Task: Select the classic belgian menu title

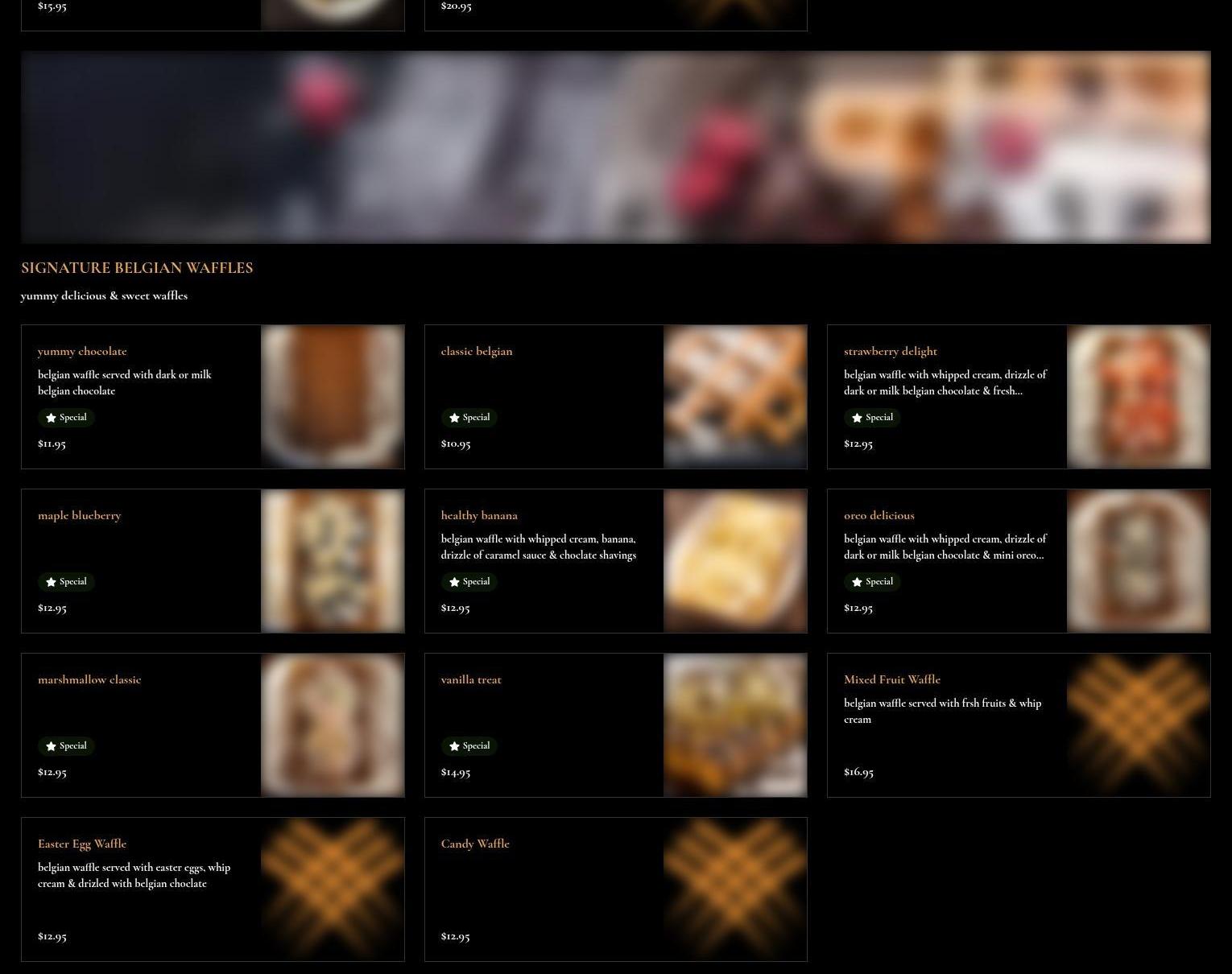Action: (477, 351)
